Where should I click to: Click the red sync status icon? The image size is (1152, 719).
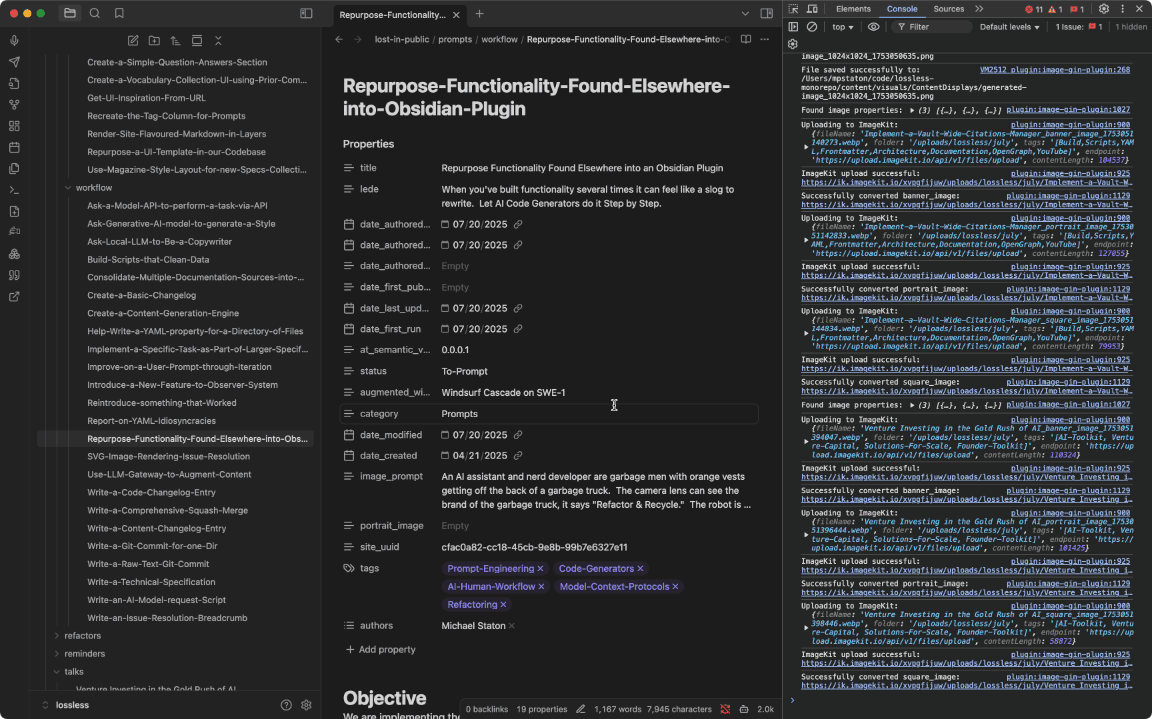[x=725, y=709]
